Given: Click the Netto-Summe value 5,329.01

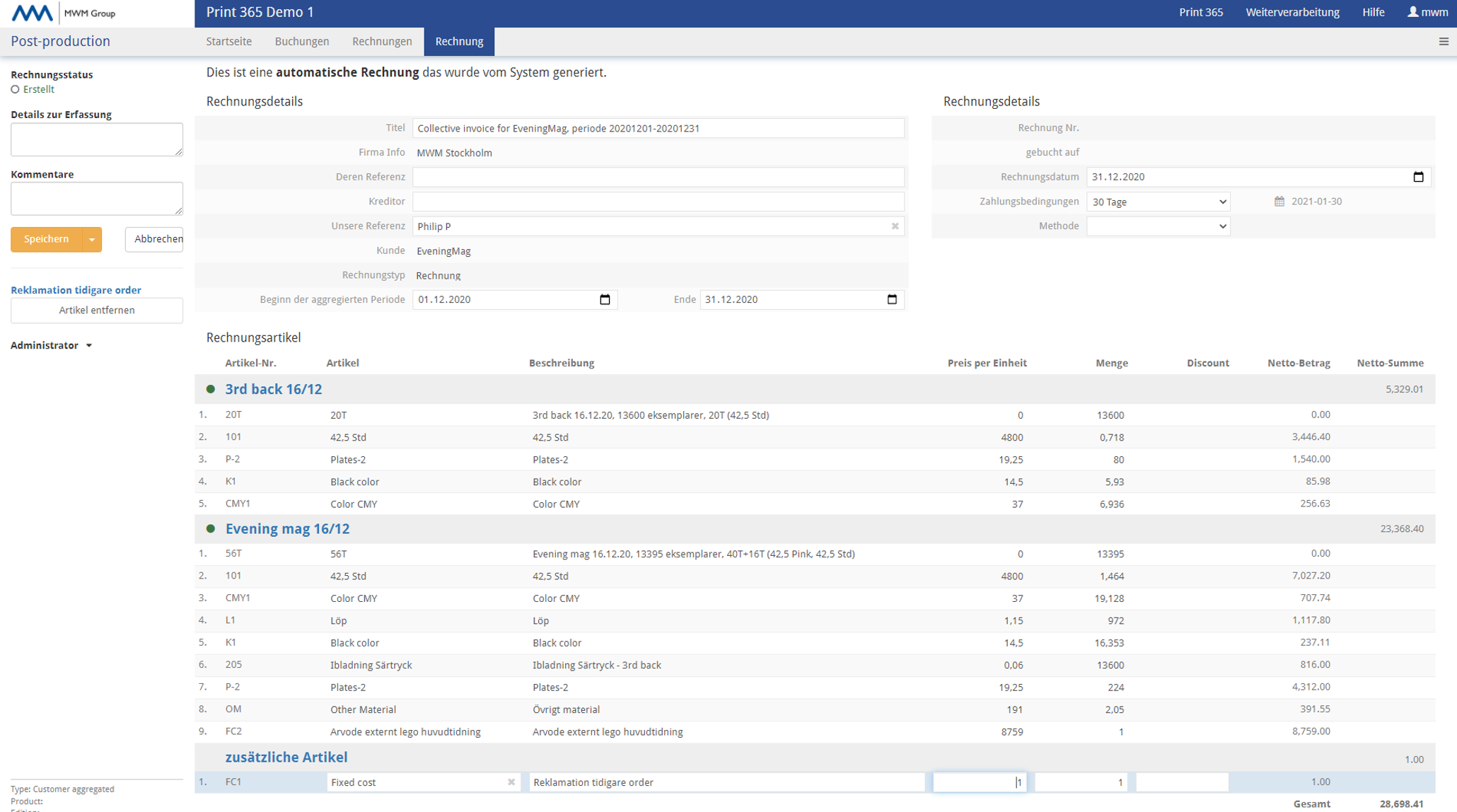Looking at the screenshot, I should (1405, 389).
